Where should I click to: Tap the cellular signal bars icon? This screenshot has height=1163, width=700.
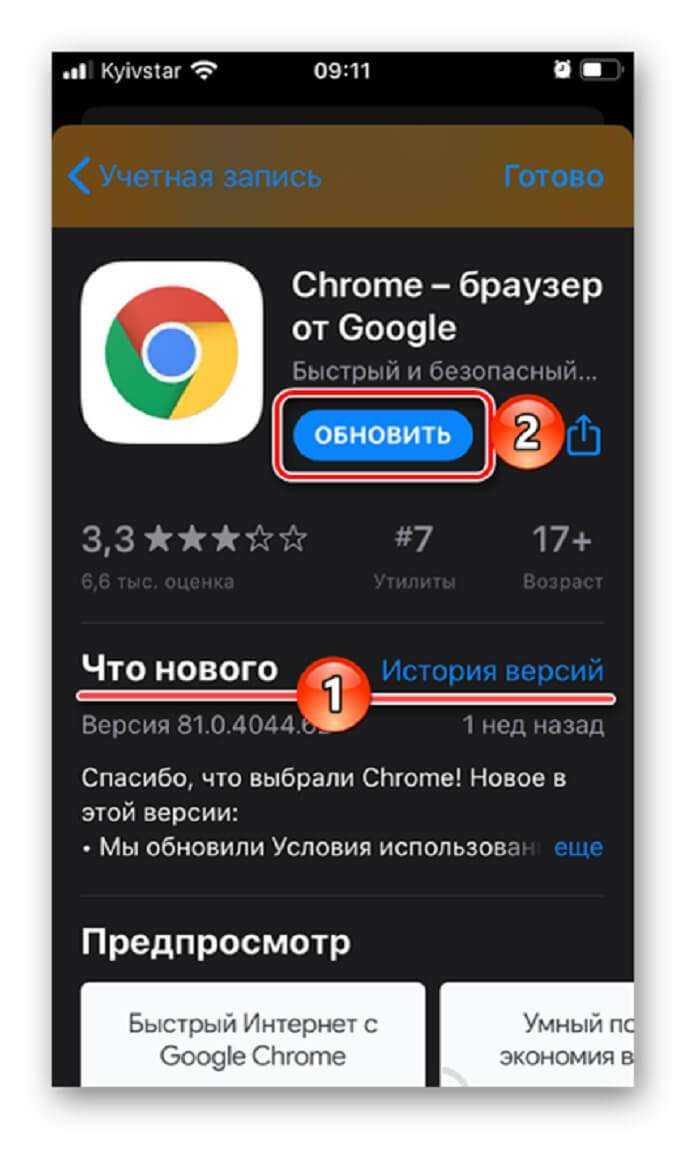tap(77, 71)
